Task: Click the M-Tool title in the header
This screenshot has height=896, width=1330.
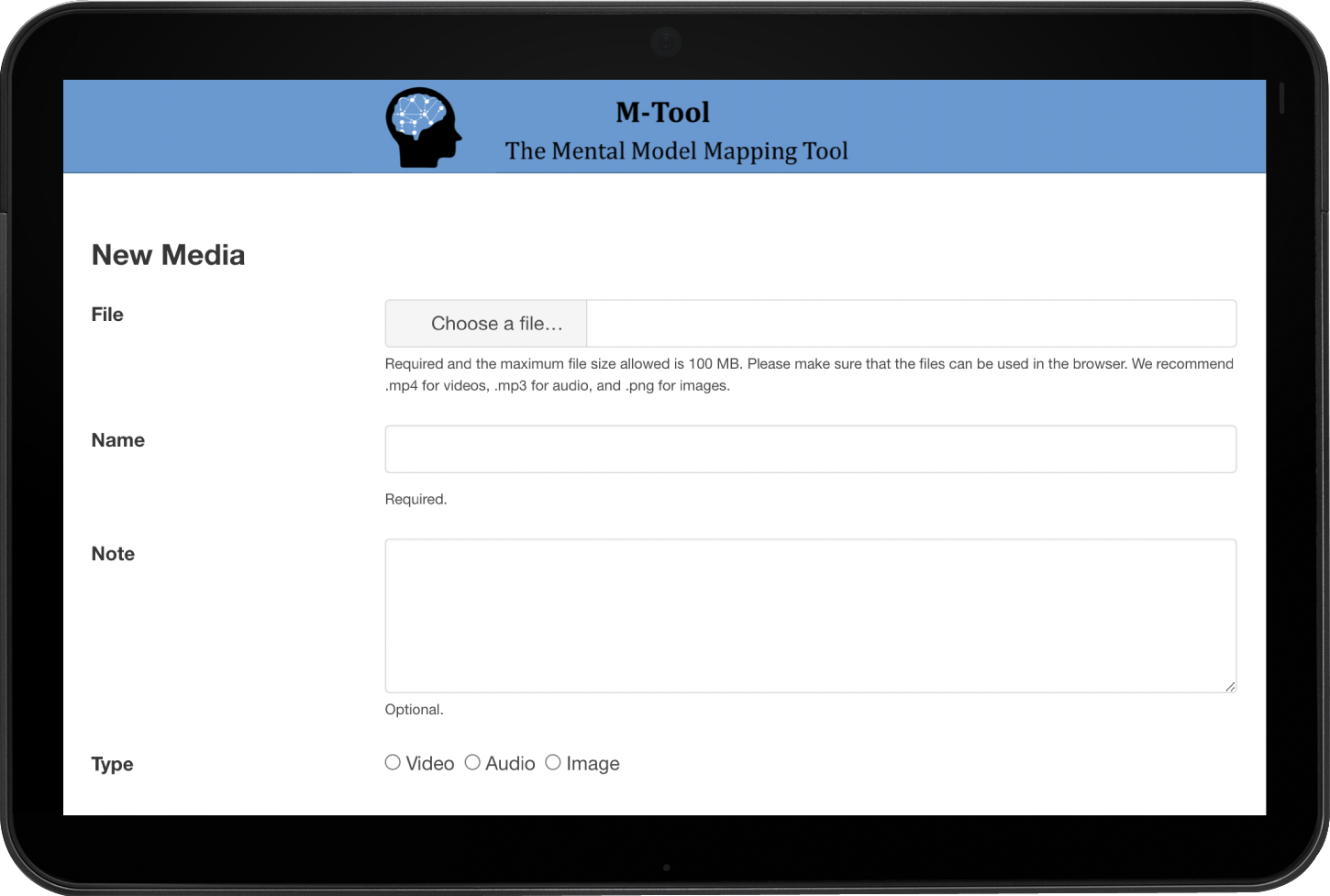Action: (x=662, y=112)
